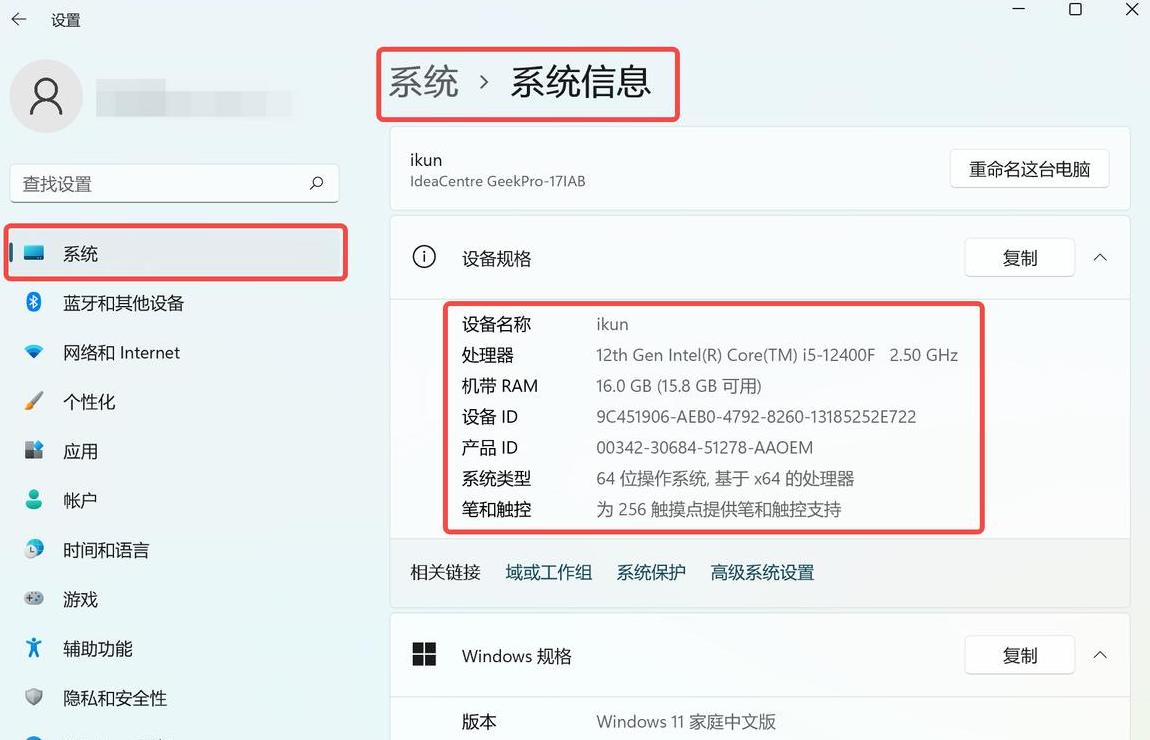Open the user account avatar
Image resolution: width=1150 pixels, height=740 pixels.
click(46, 96)
